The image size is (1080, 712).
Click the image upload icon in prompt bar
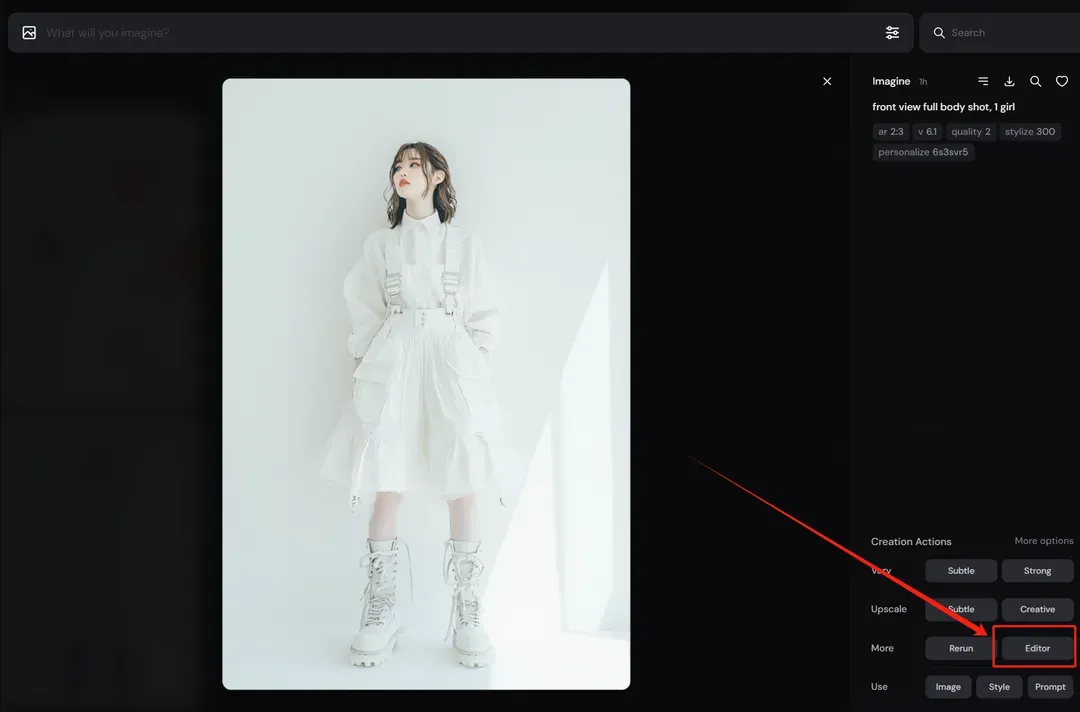(x=29, y=32)
